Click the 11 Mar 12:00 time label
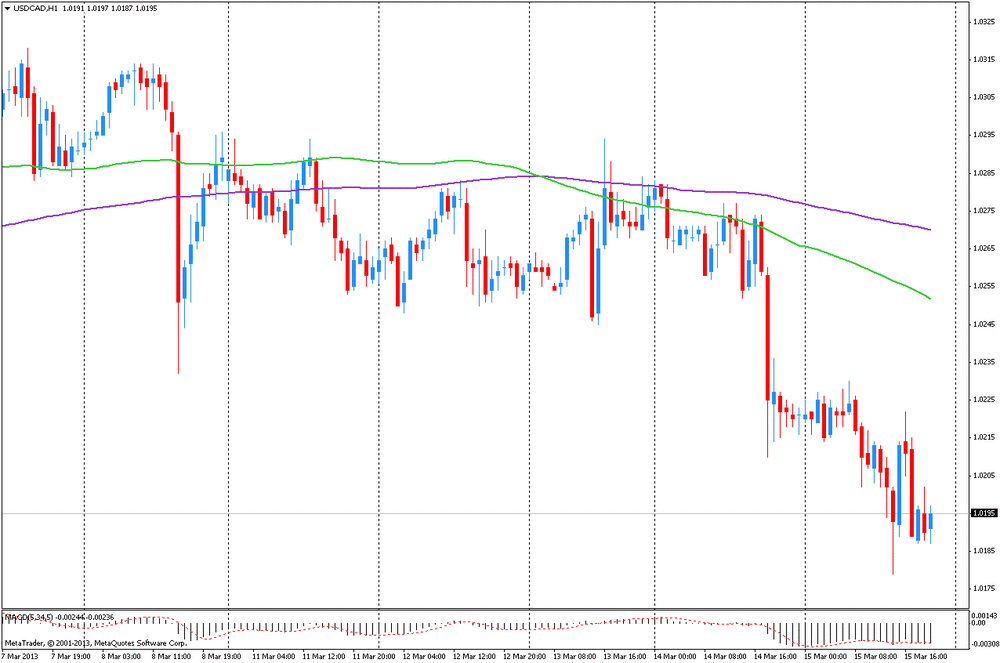The image size is (1000, 663). pyautogui.click(x=323, y=656)
